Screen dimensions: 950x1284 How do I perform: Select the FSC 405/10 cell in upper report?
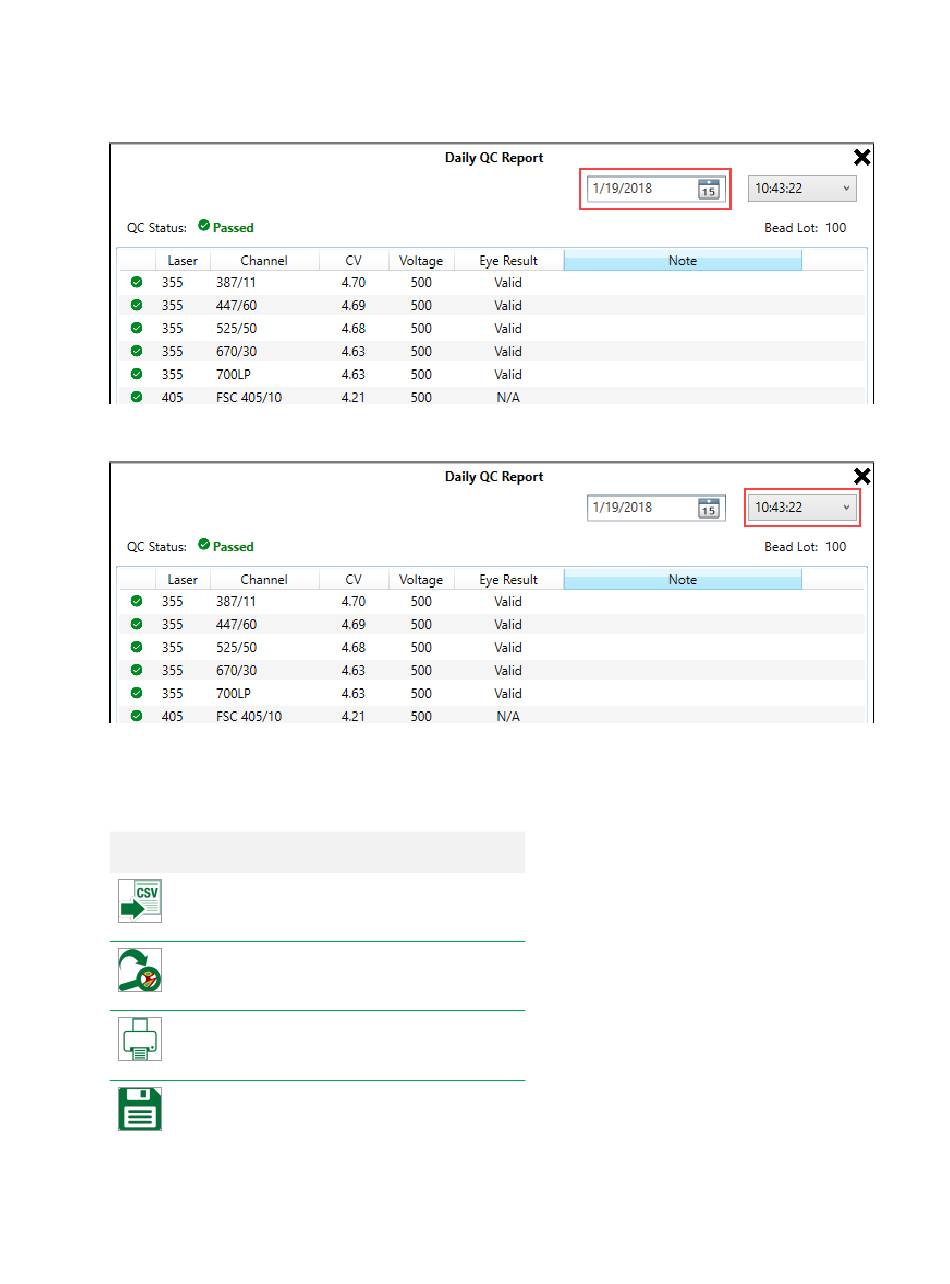[x=250, y=397]
